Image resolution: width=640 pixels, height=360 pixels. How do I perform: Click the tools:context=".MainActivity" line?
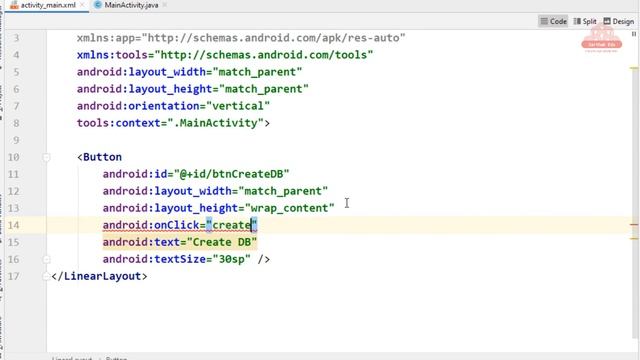tap(173, 123)
